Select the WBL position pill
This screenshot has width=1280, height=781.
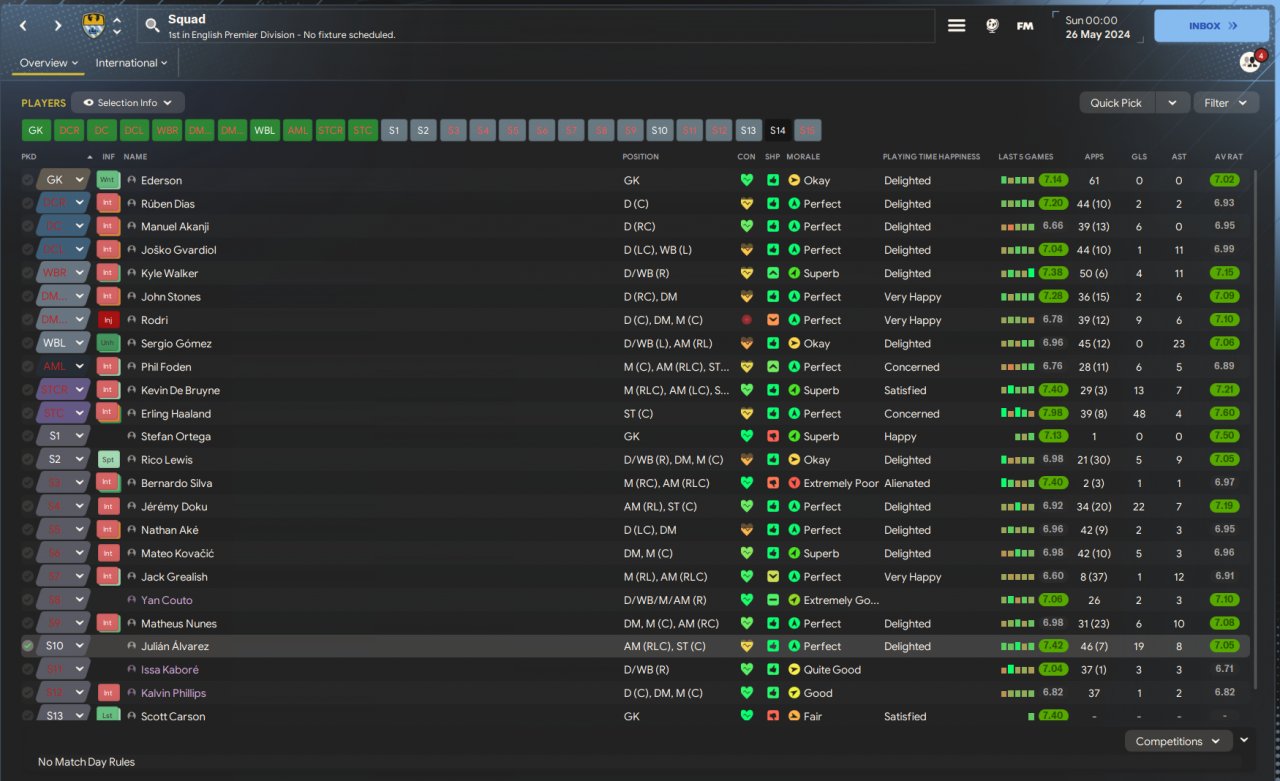pos(265,130)
